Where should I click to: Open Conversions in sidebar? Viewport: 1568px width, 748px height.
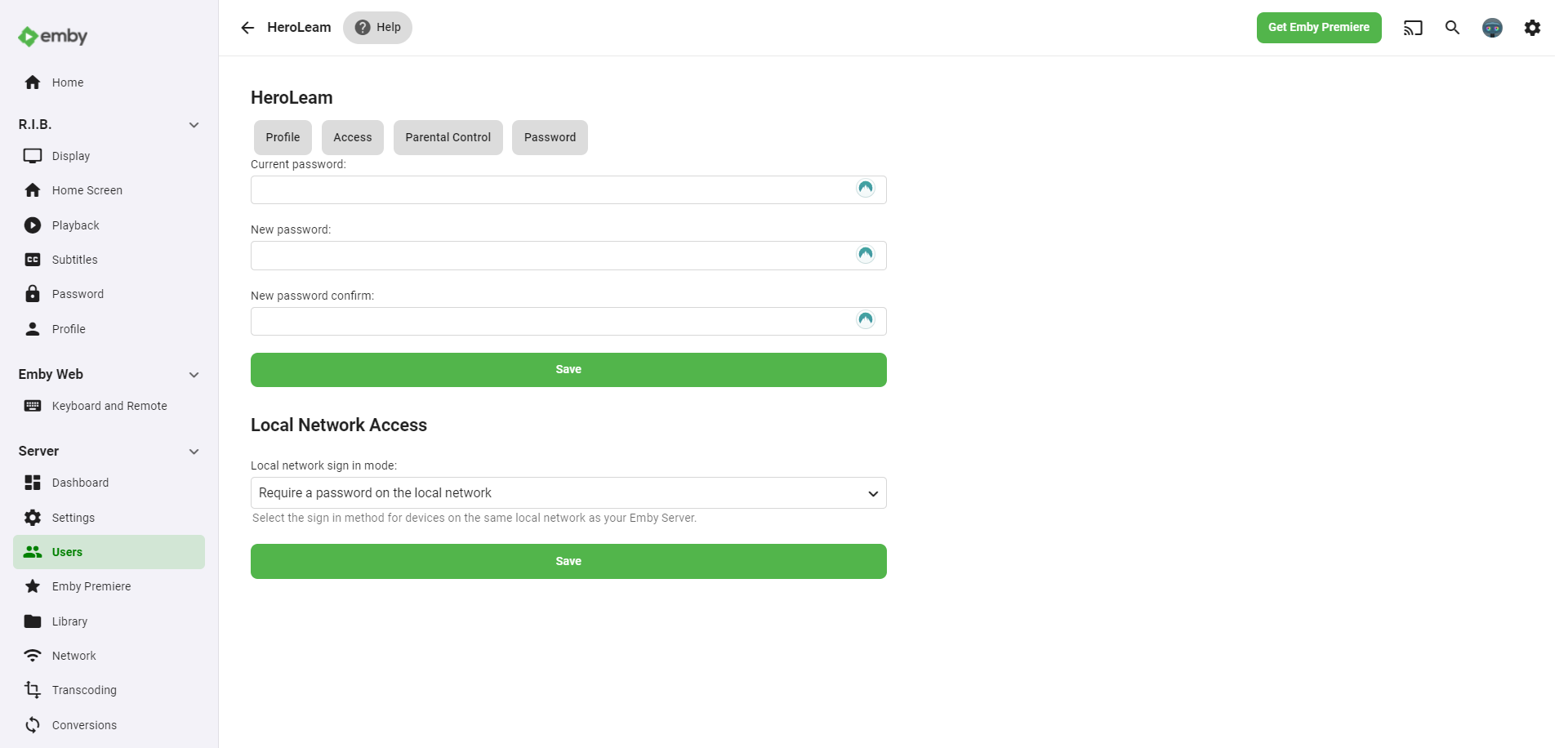pyautogui.click(x=109, y=725)
